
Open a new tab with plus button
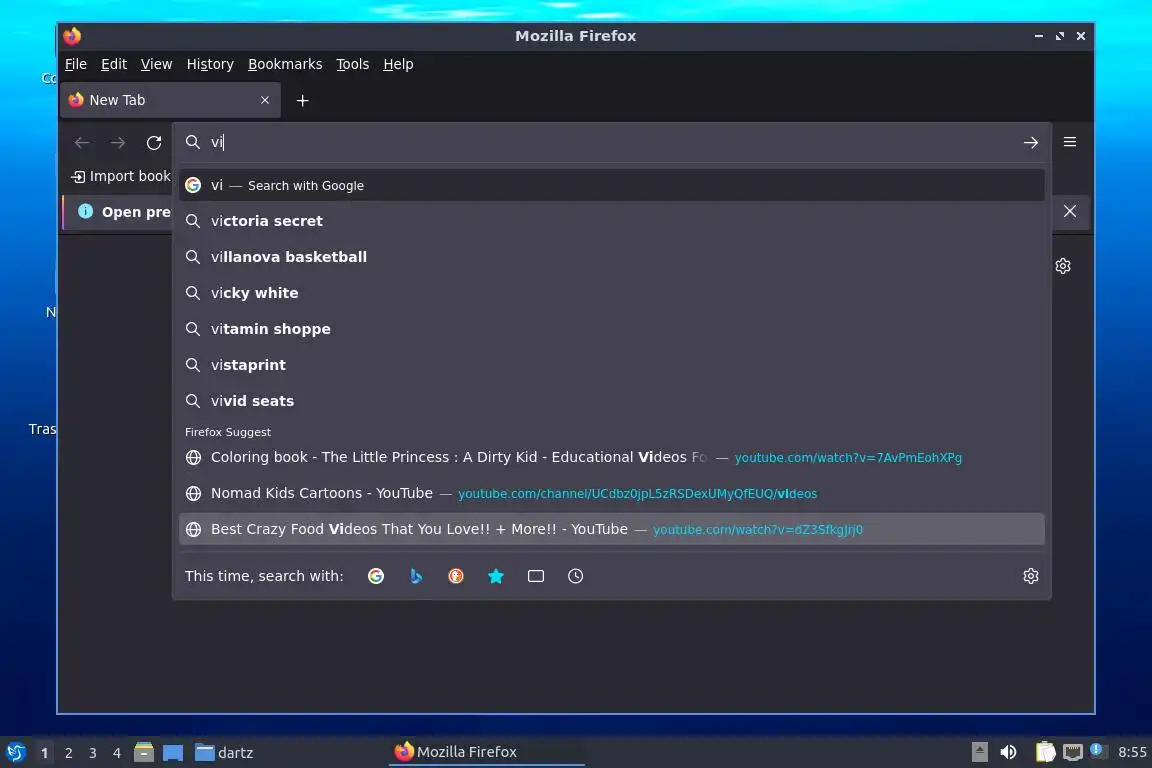pos(302,100)
